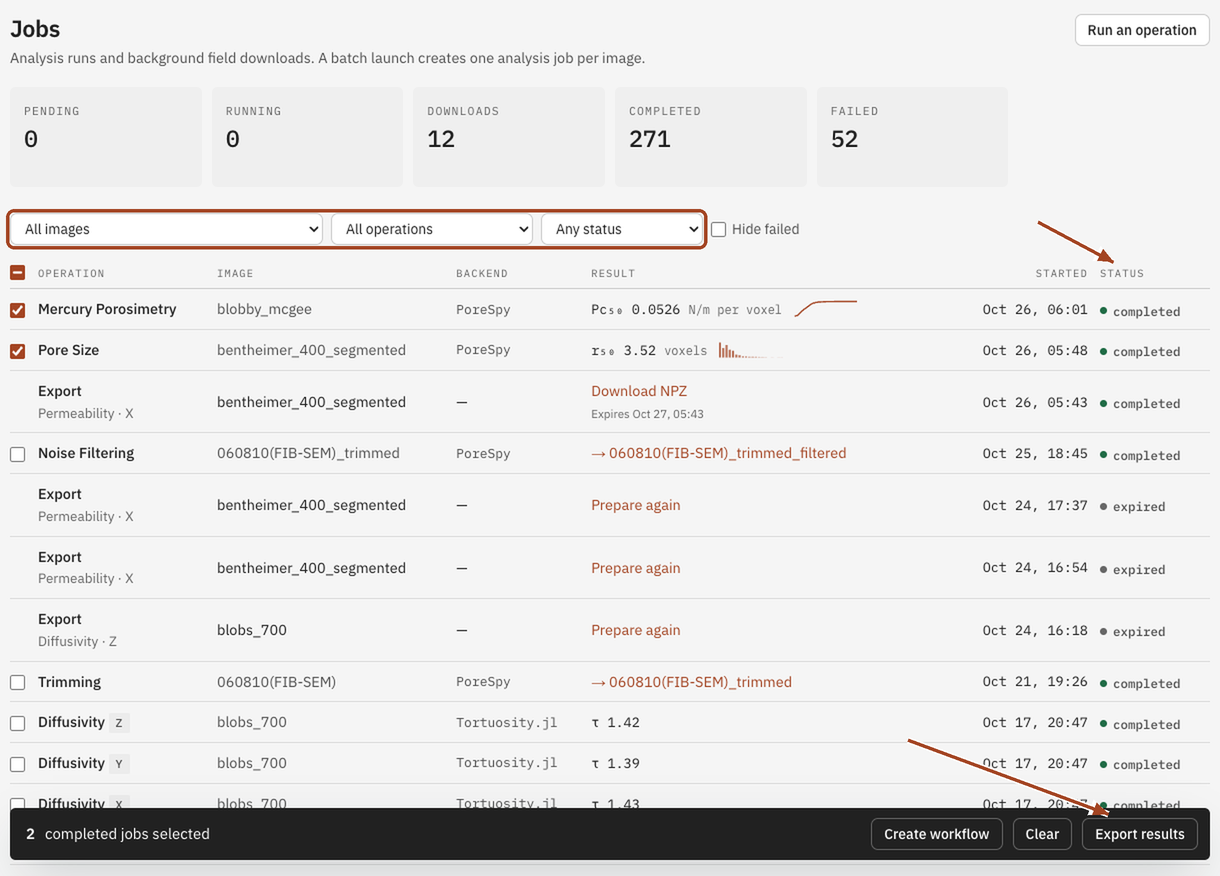Click Prepare again for blobs_700 Diffusivity Z export

click(635, 630)
